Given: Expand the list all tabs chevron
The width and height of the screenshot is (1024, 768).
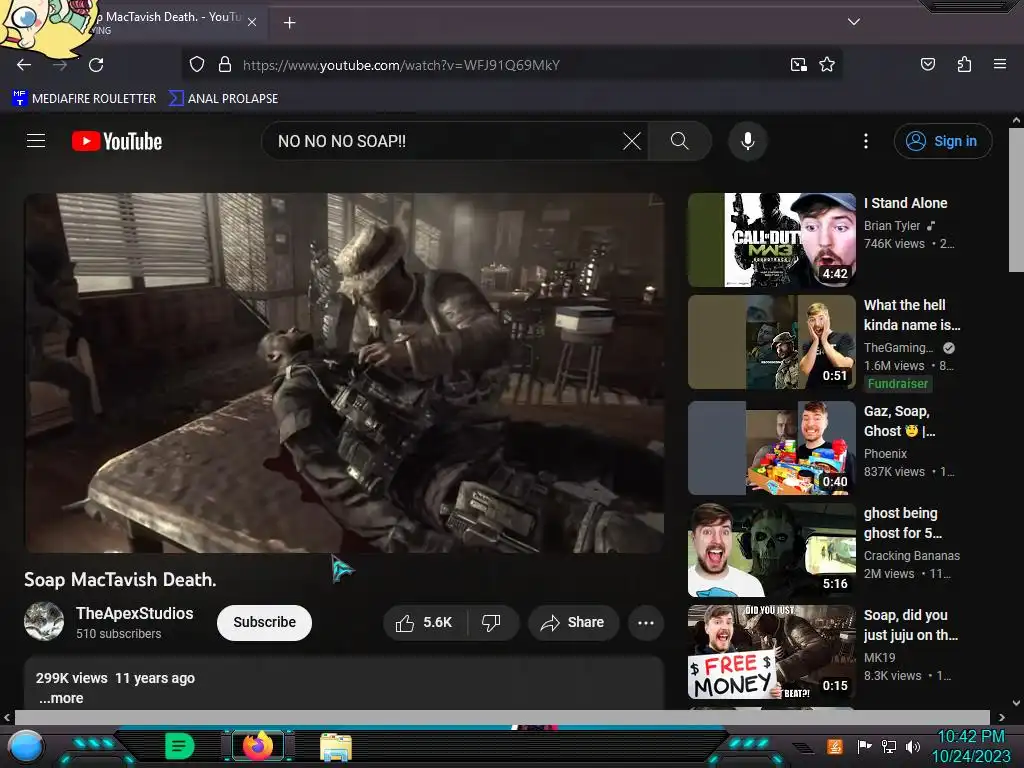Looking at the screenshot, I should tap(854, 22).
